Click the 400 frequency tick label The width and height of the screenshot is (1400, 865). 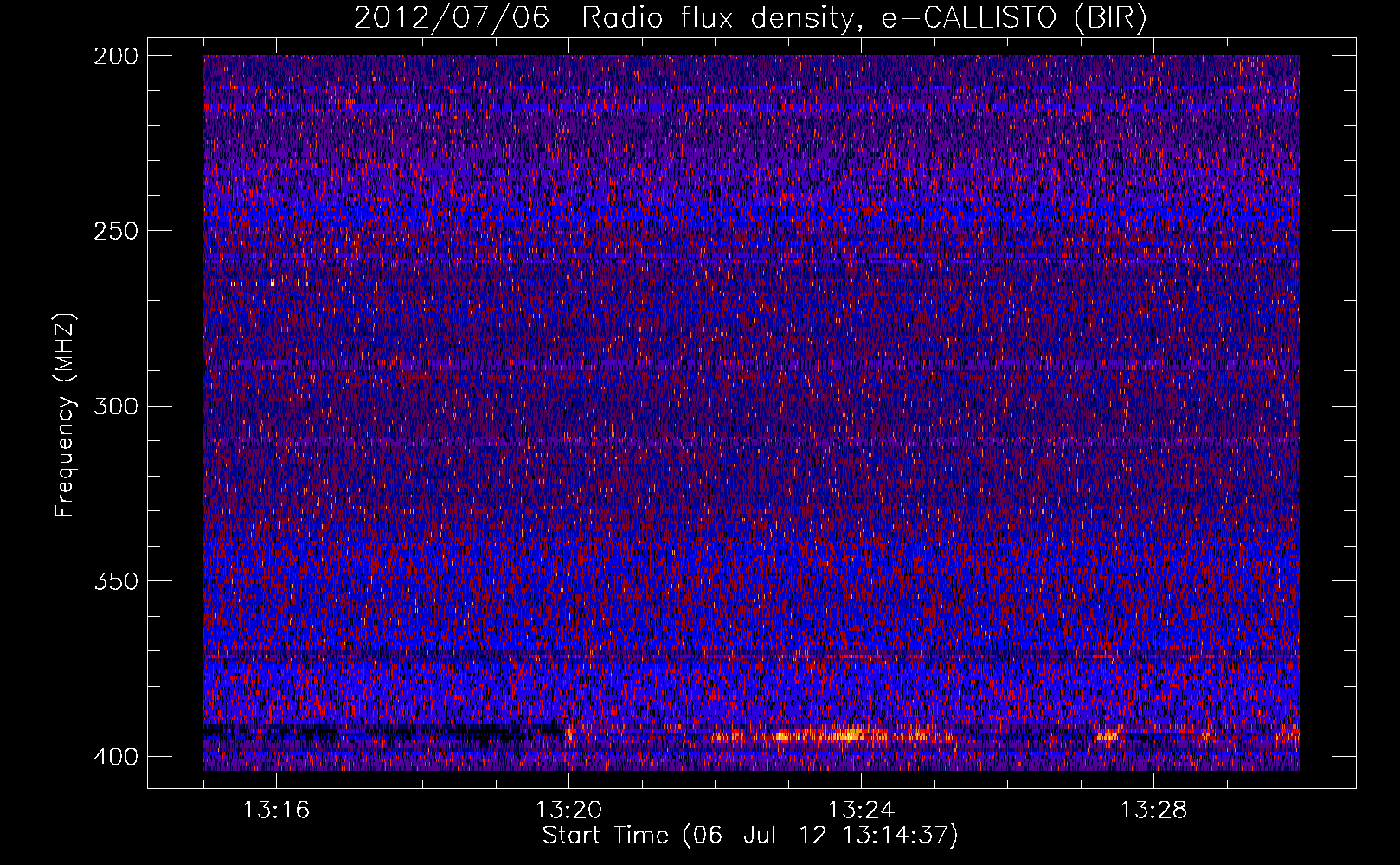coord(115,757)
